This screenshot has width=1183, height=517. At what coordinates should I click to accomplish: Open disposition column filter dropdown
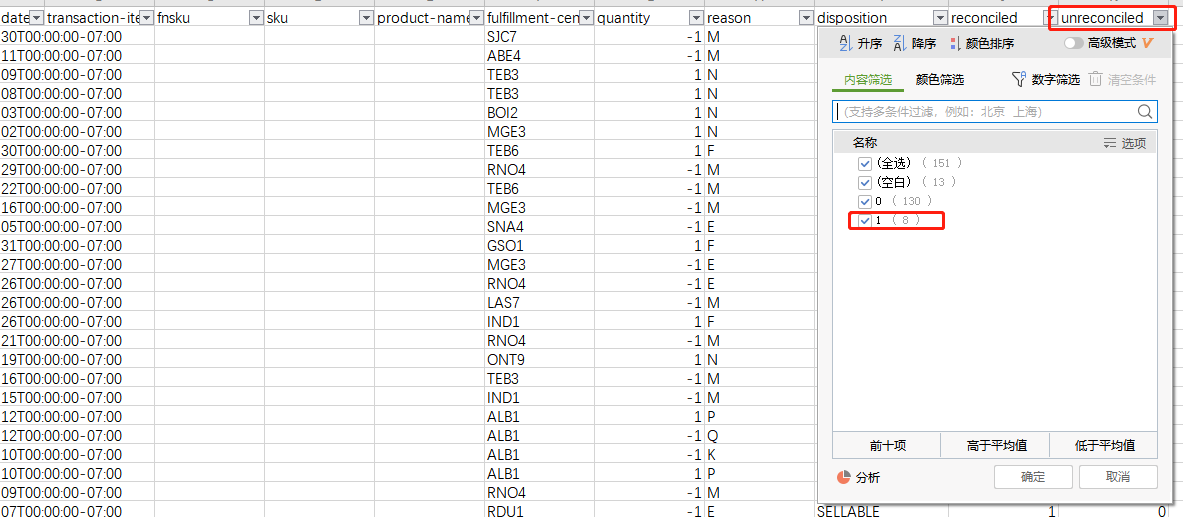939,18
